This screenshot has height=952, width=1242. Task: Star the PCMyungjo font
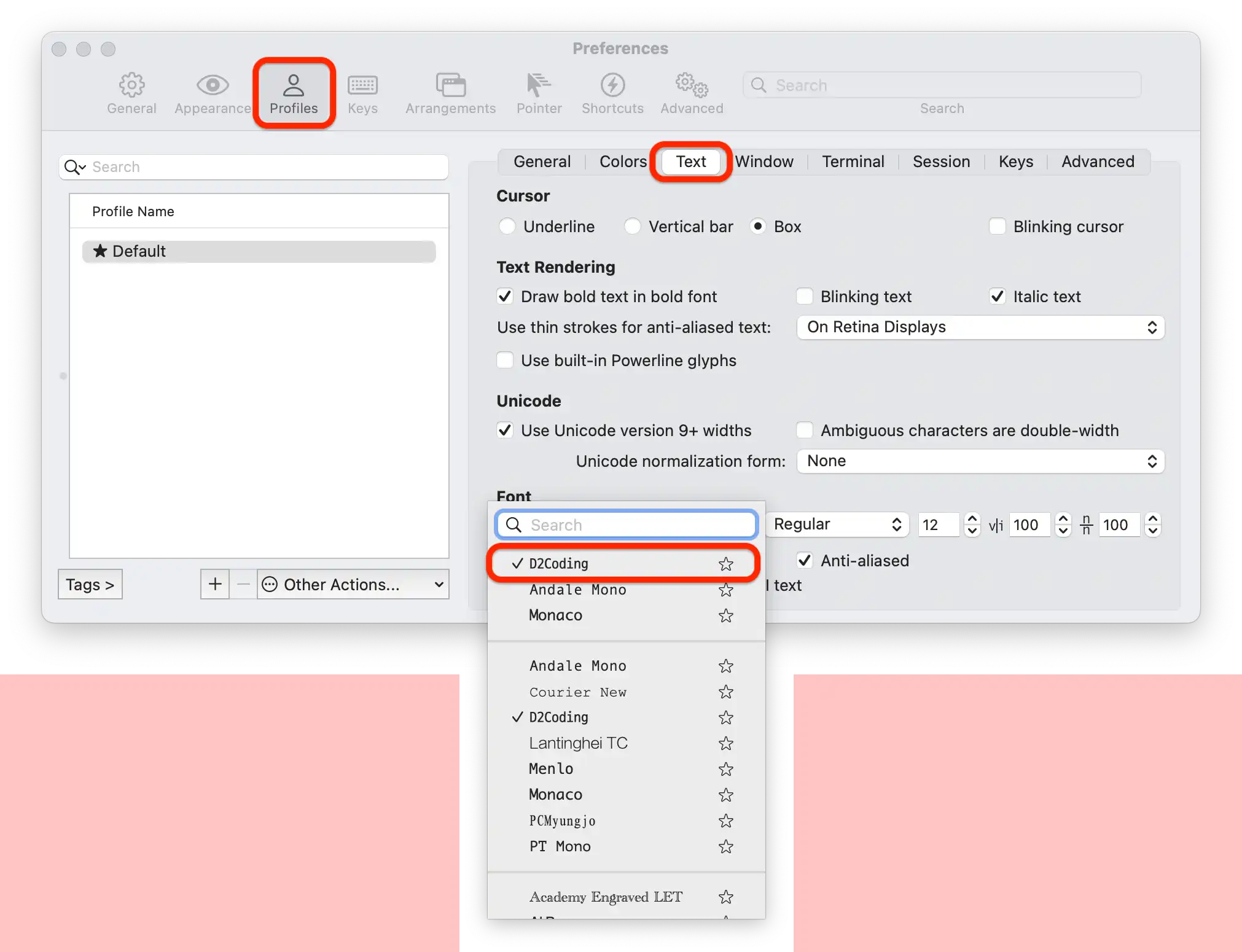click(726, 821)
